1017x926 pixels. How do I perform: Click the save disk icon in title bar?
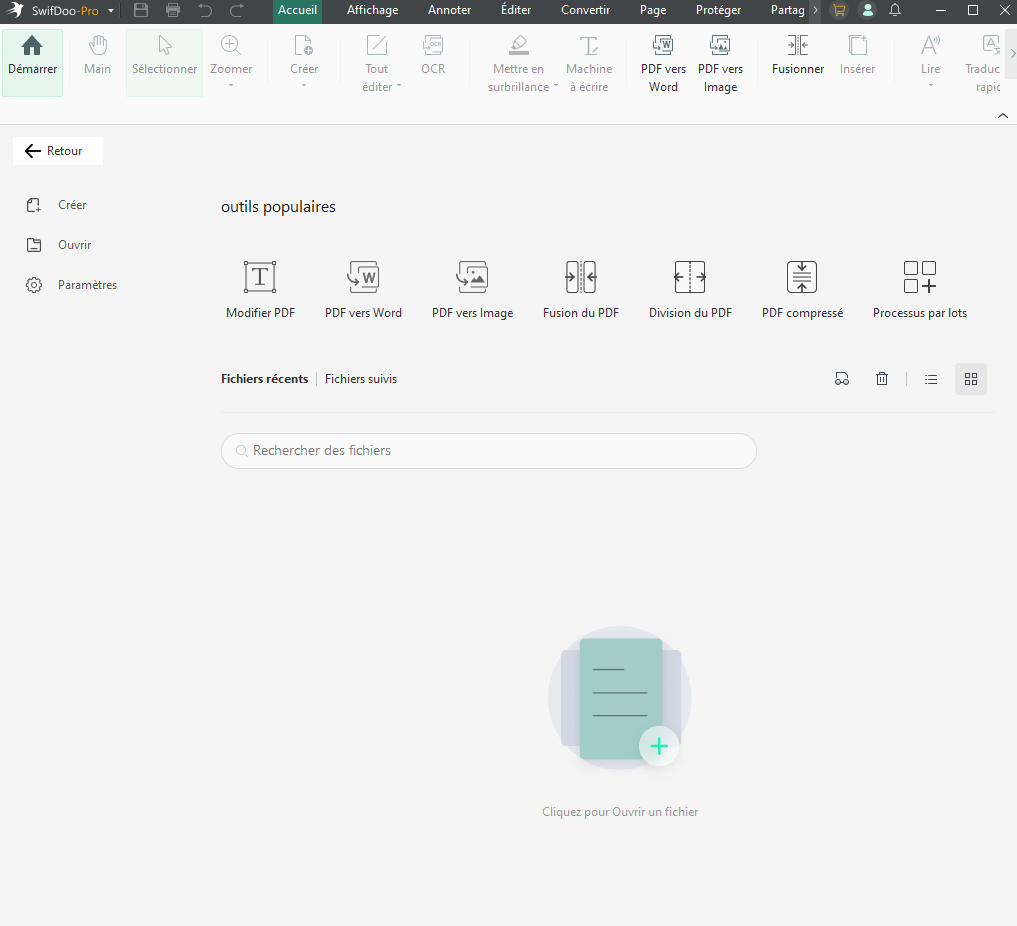(141, 10)
